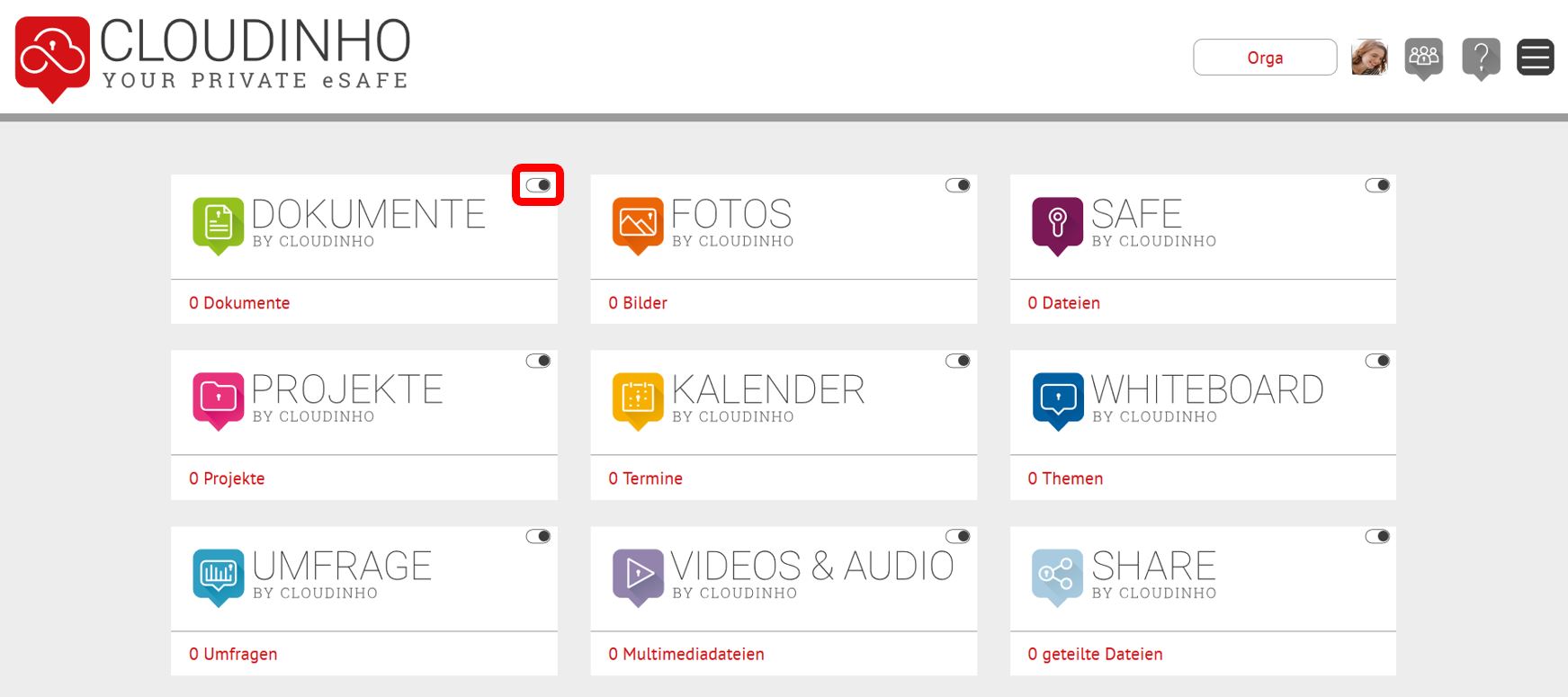The height and width of the screenshot is (697, 1568).
Task: Open the Whiteboard blue speech-bubble icon
Action: (x=1058, y=400)
